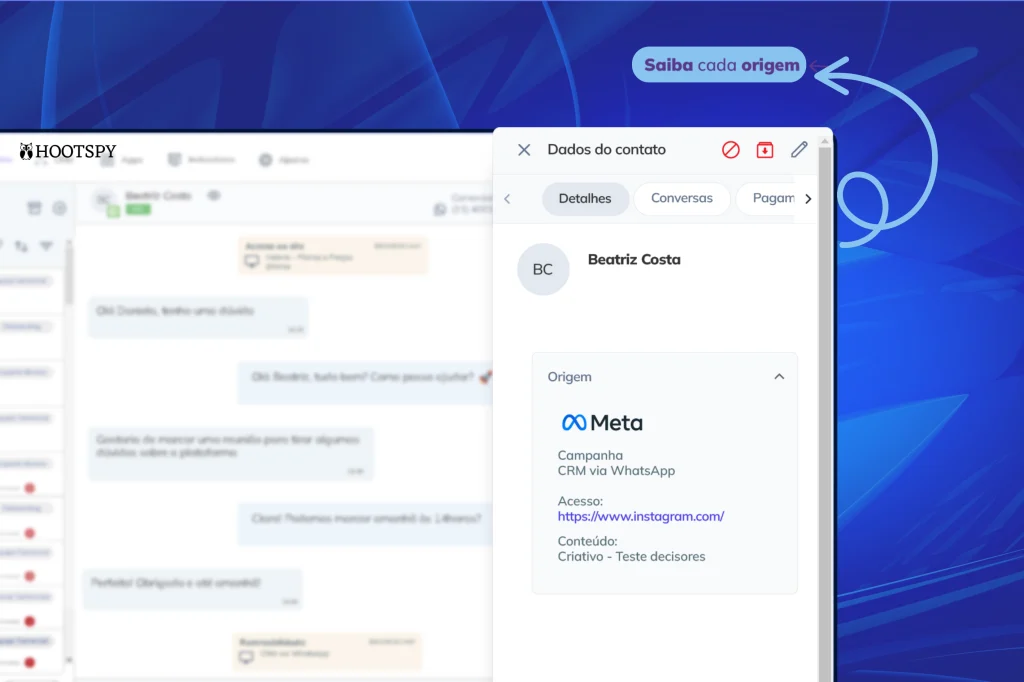Click the filter icon above the conversation list
The height and width of the screenshot is (682, 1024).
(x=46, y=246)
